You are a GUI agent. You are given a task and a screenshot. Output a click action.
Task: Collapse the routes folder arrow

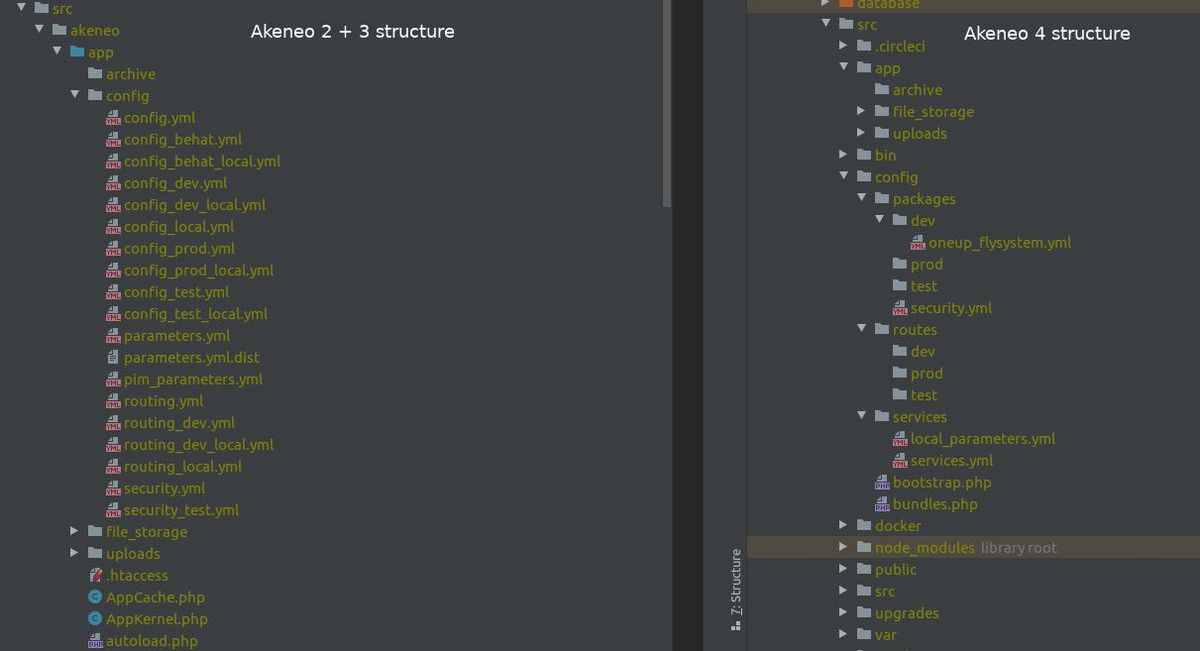pyautogui.click(x=862, y=329)
